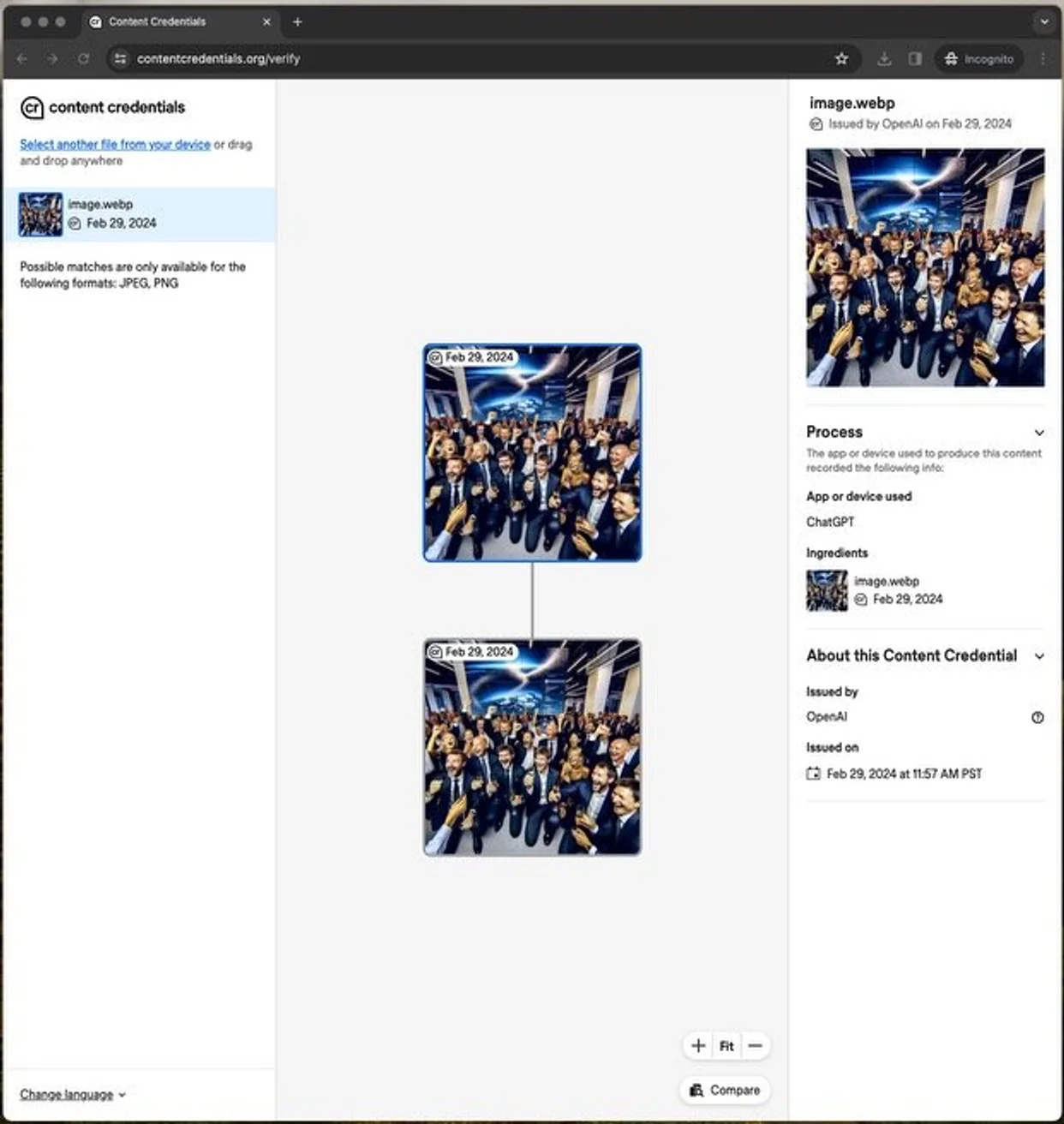This screenshot has width=1064, height=1124.
Task: Click the CR badge on top node
Action: (x=435, y=357)
